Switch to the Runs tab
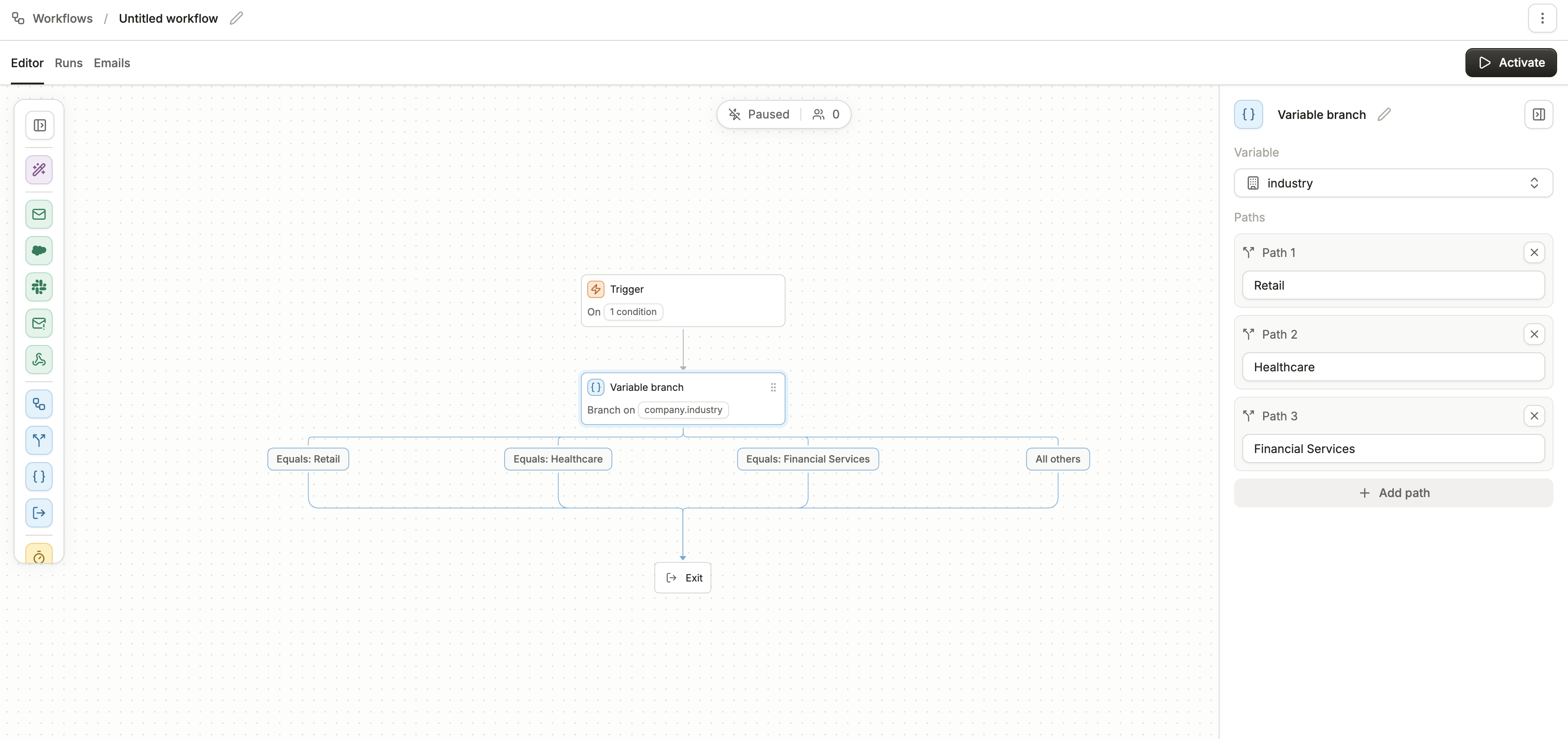This screenshot has width=1568, height=739. [x=68, y=63]
